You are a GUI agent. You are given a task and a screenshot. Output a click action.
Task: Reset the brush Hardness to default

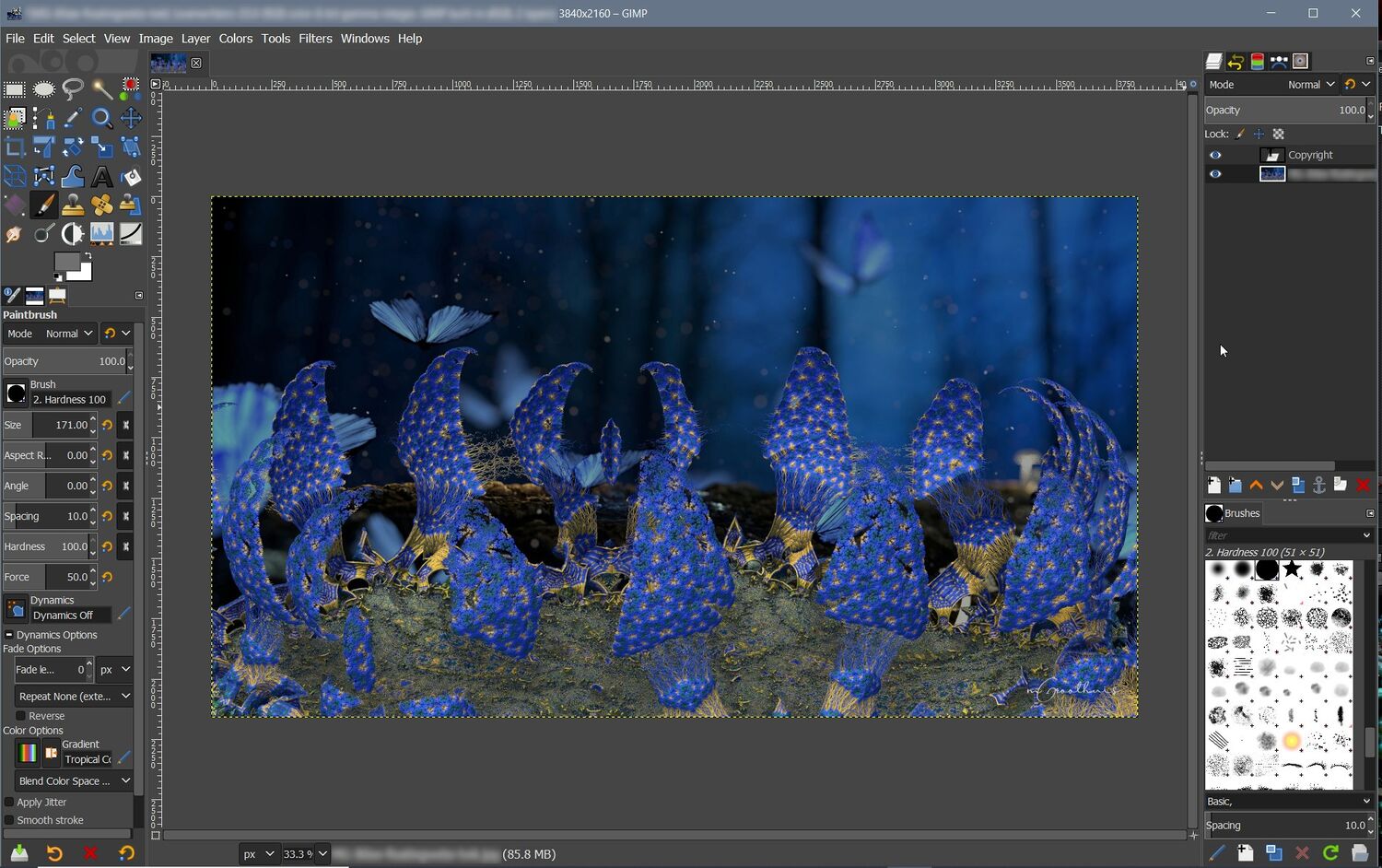108,546
